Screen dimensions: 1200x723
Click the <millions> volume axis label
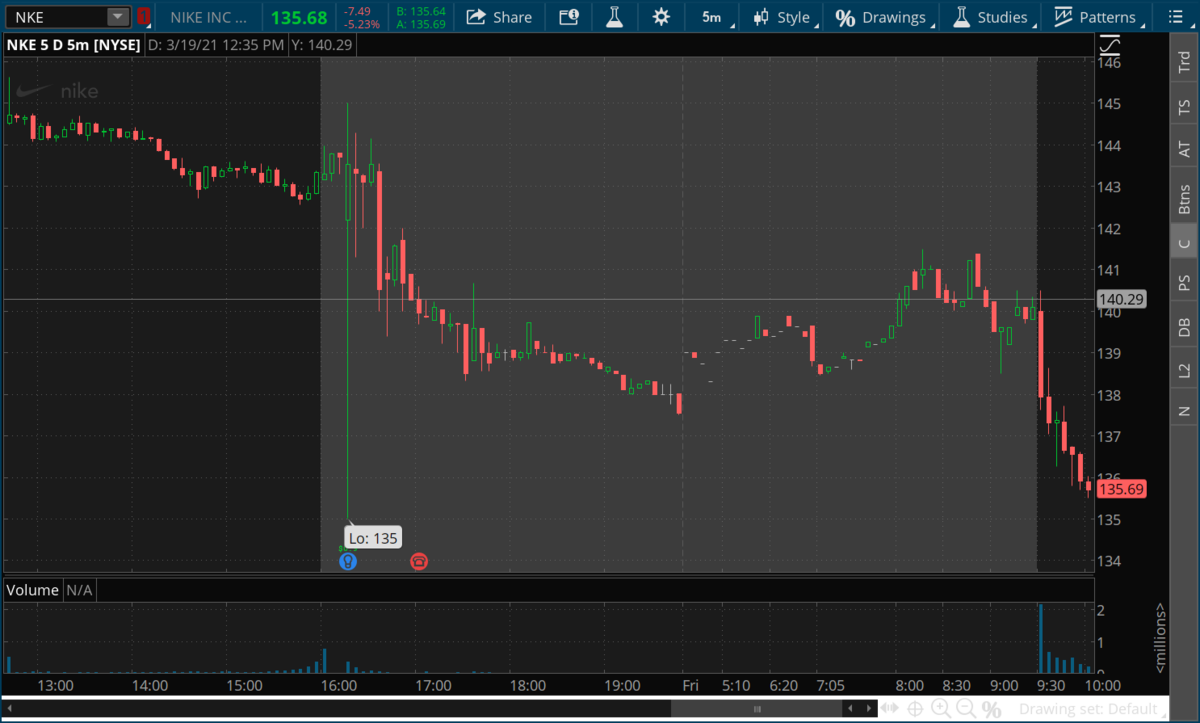1161,636
